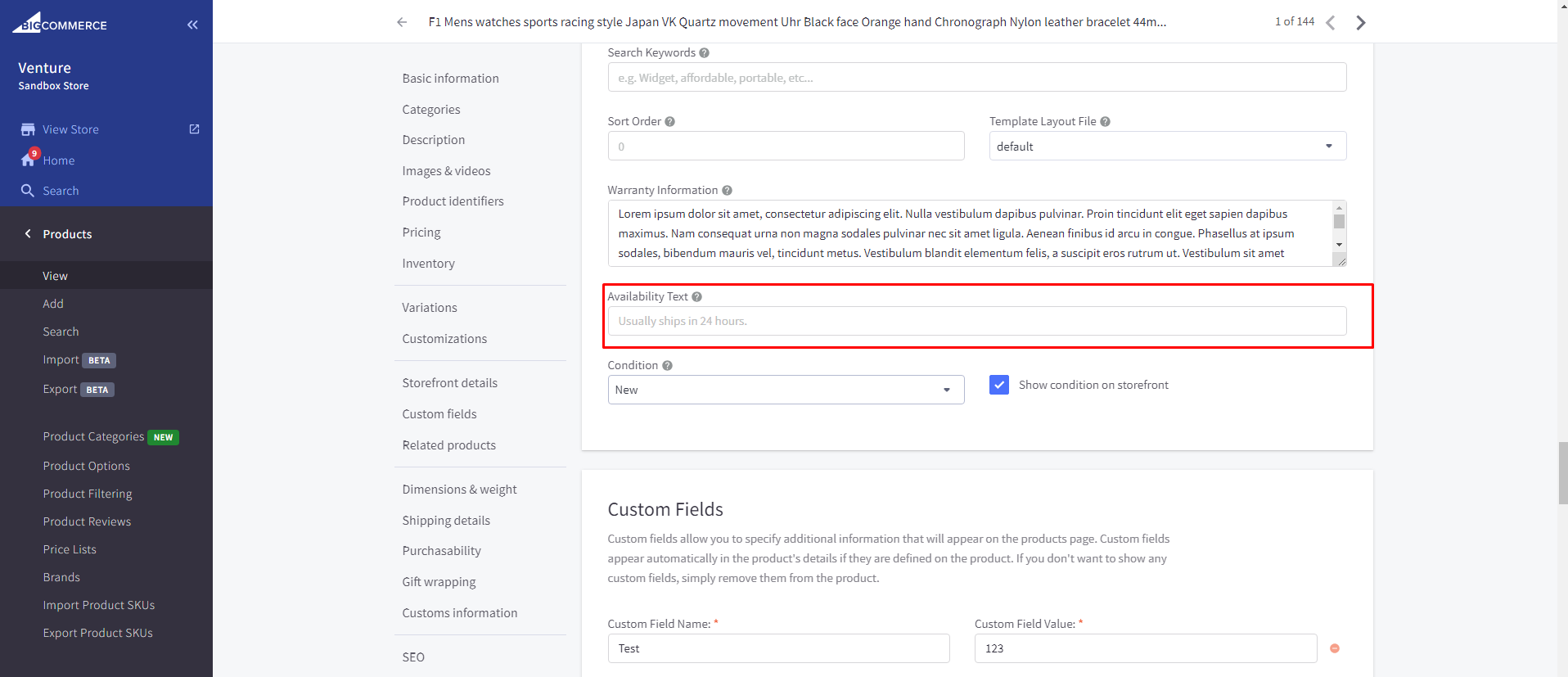Open the Template Layout File dropdown
1568x677 pixels.
click(1168, 146)
